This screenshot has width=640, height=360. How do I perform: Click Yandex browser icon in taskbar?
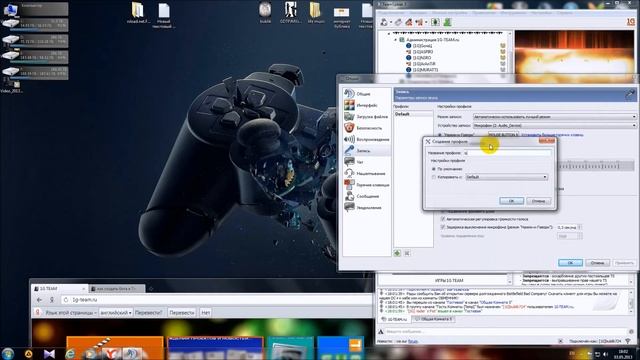click(110, 353)
